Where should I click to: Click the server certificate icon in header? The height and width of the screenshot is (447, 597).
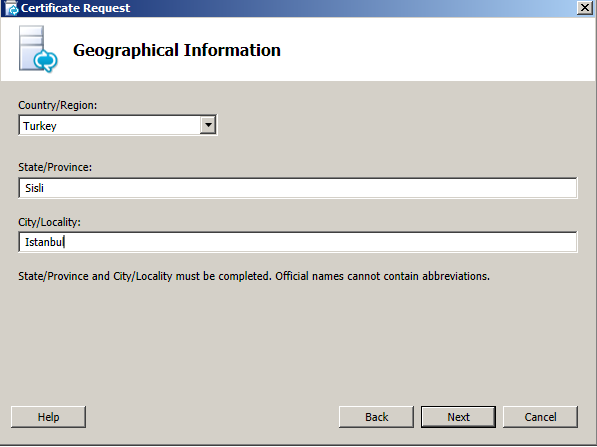(38, 49)
